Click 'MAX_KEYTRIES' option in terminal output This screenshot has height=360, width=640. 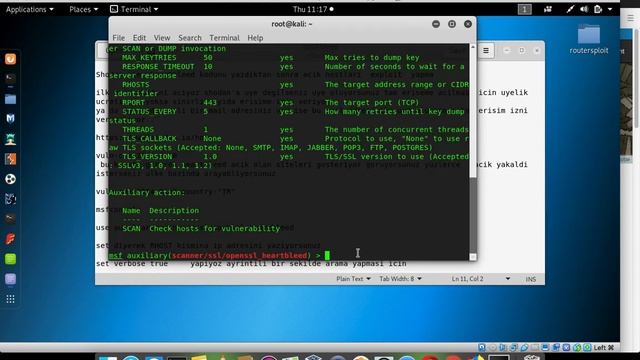(149, 58)
